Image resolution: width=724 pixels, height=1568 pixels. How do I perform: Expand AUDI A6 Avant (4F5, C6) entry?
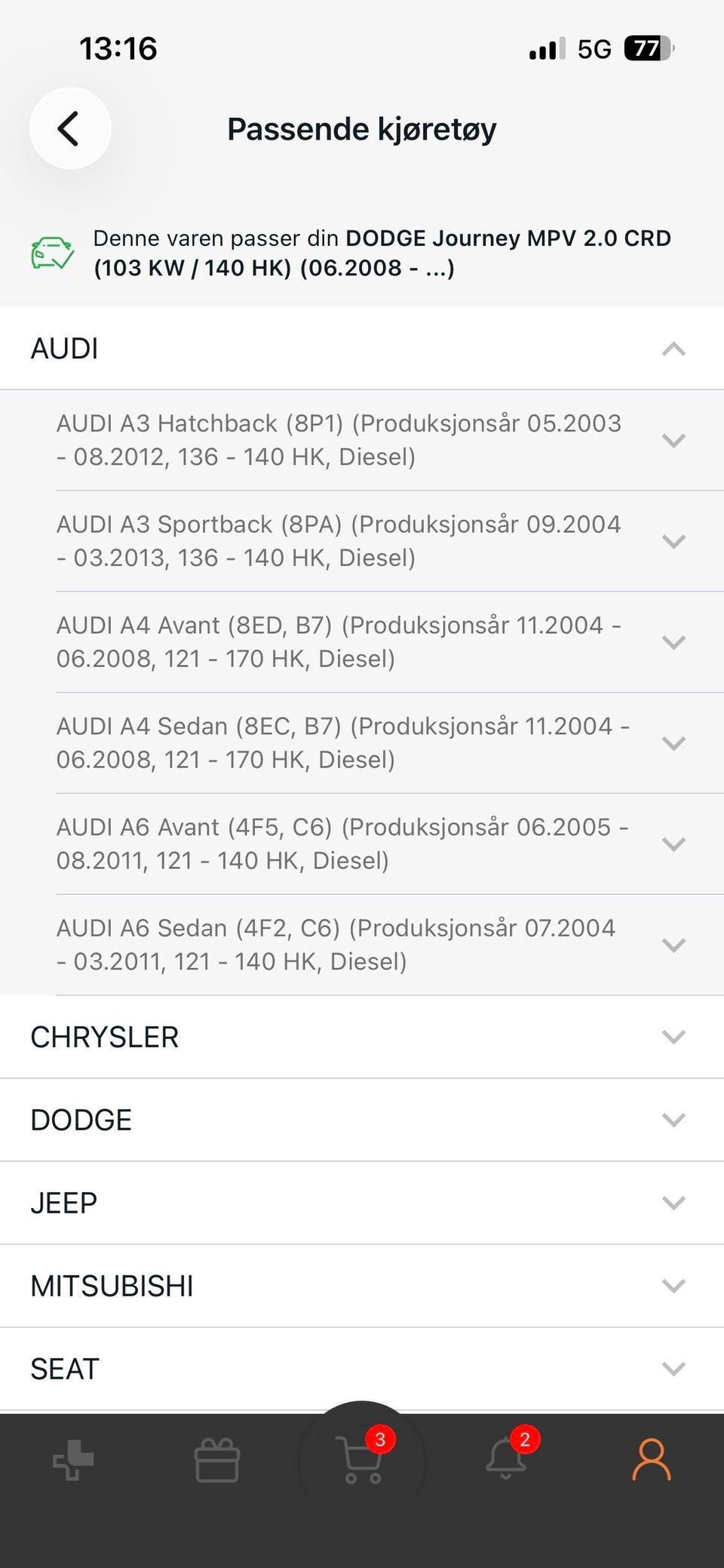point(390,844)
